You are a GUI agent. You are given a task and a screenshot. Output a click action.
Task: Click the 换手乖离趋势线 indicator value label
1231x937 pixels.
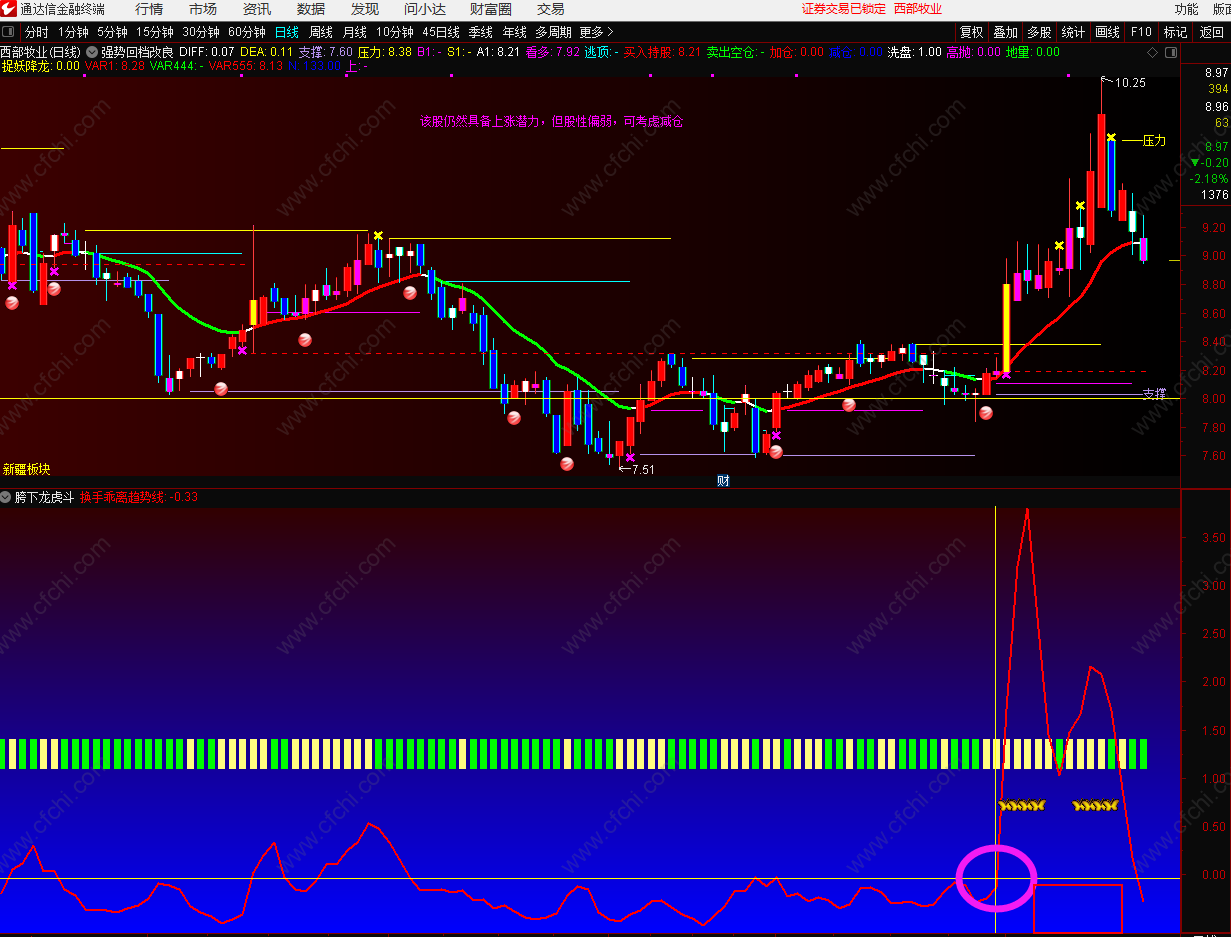(x=139, y=497)
